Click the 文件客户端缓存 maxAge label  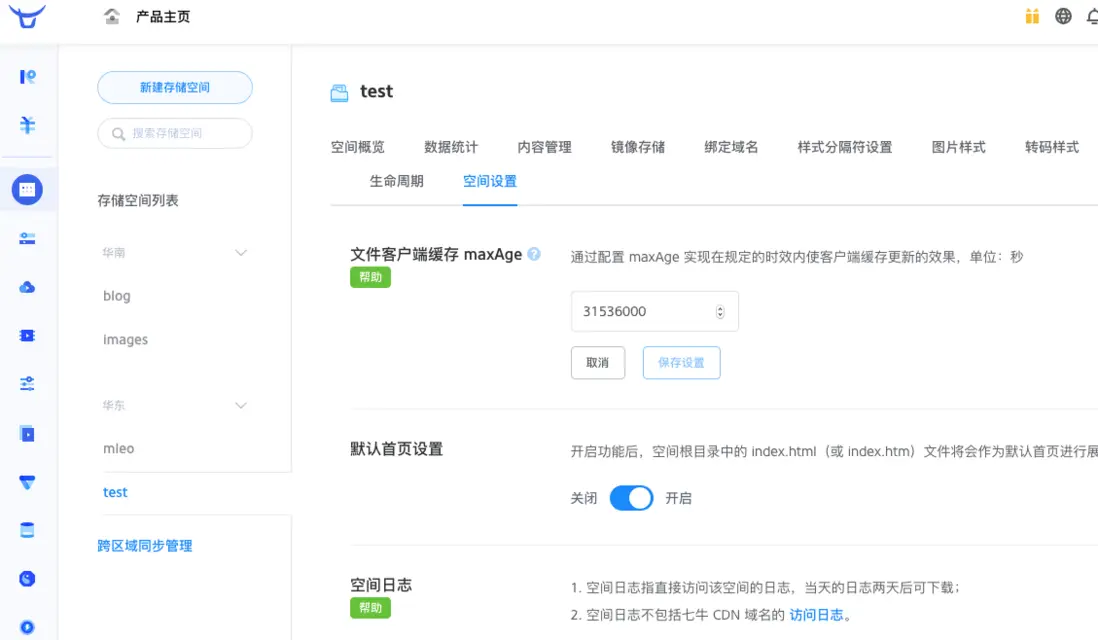click(436, 254)
